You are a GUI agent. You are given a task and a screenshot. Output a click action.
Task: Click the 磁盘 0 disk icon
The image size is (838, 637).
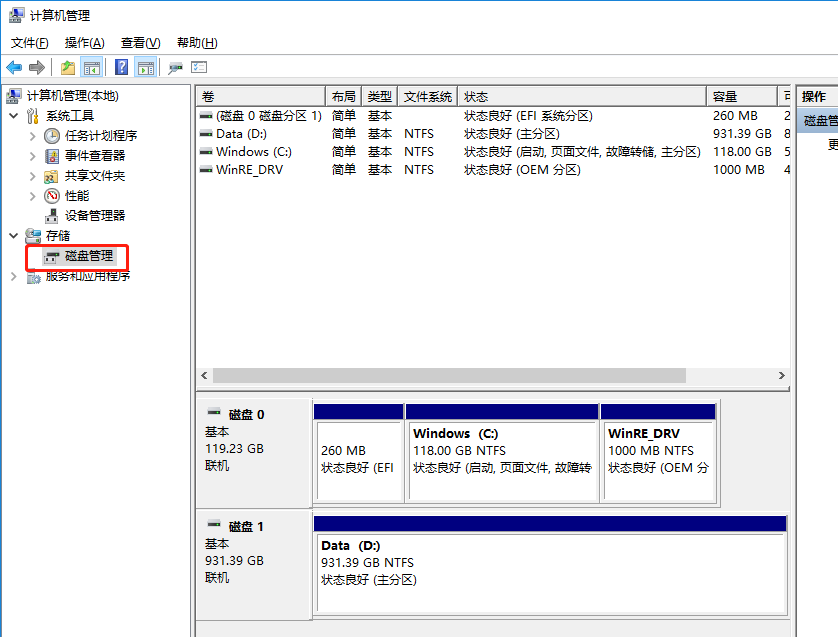click(x=214, y=412)
